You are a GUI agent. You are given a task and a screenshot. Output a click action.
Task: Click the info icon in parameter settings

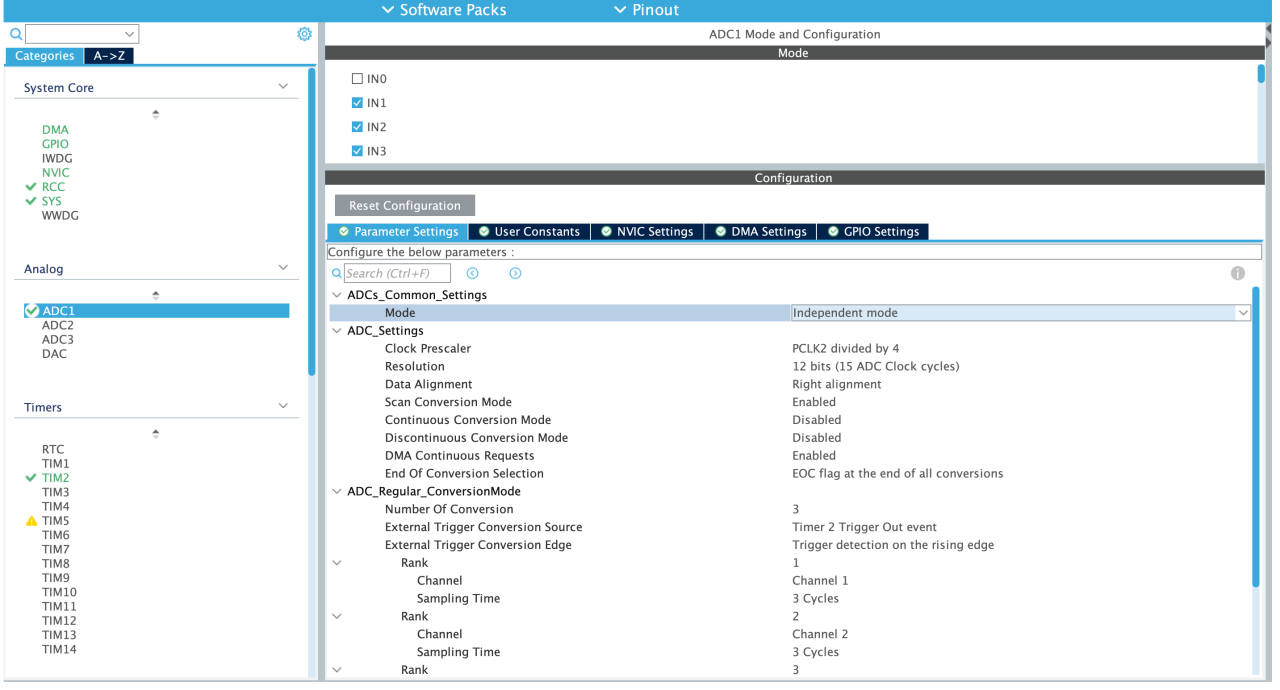click(1237, 273)
